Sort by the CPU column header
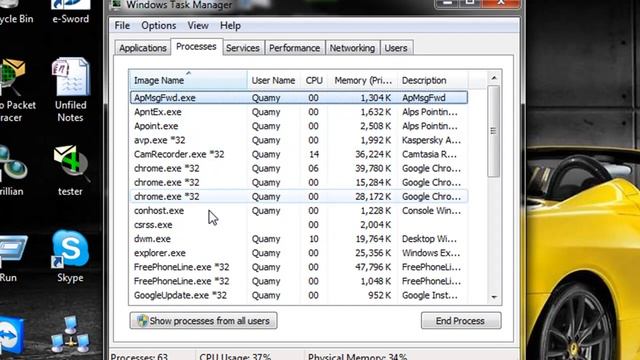 click(314, 80)
